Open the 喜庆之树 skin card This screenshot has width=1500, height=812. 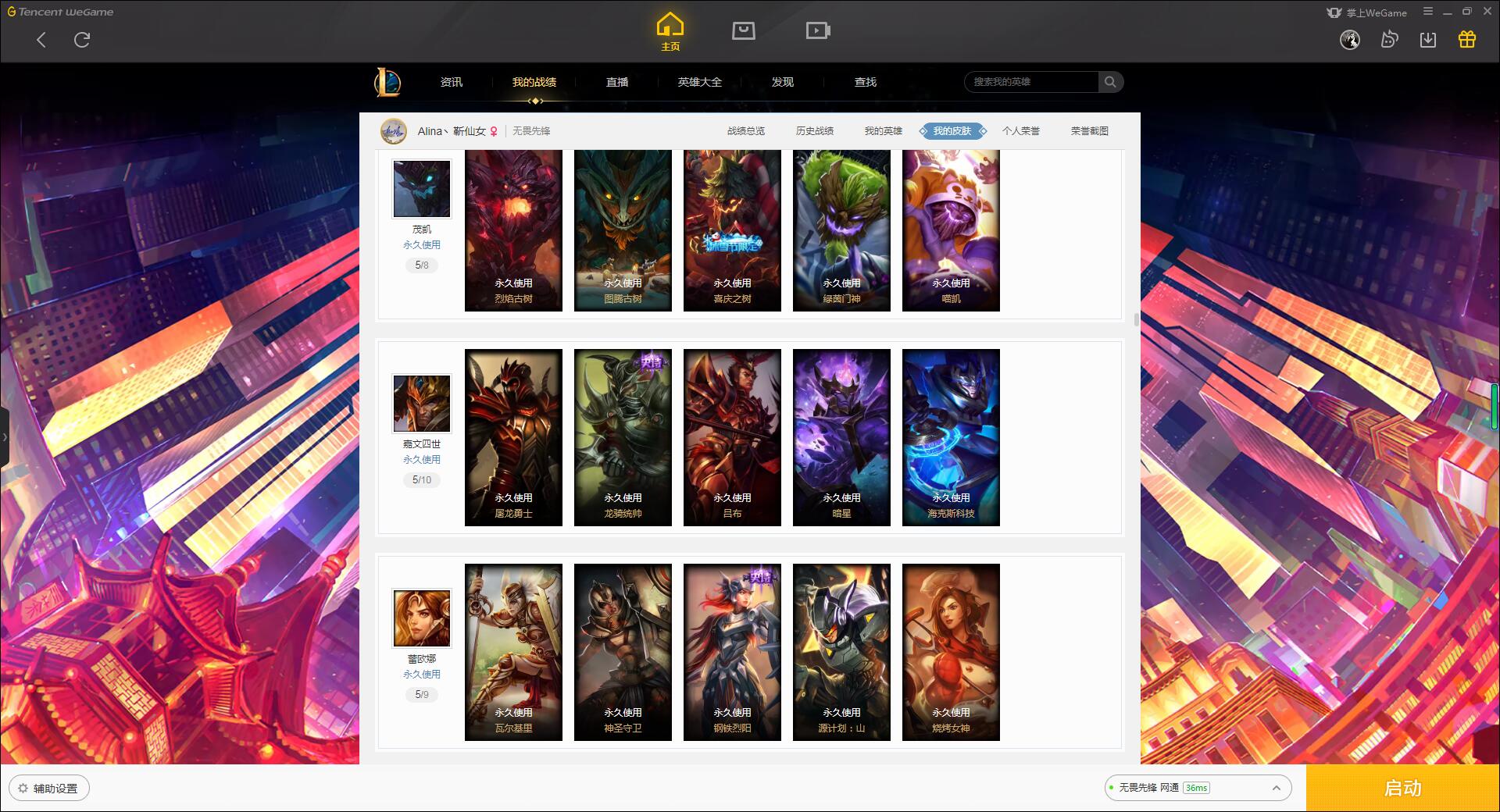pos(732,230)
